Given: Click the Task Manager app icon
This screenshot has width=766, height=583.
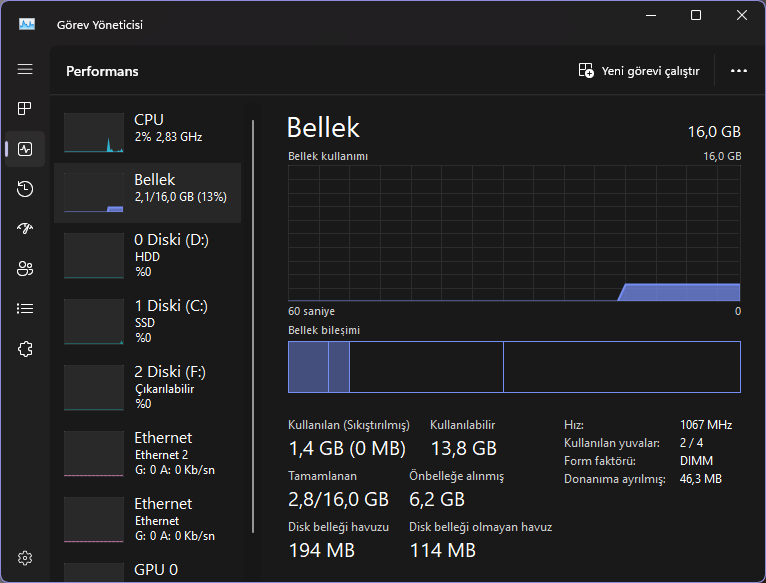Looking at the screenshot, I should point(27,24).
